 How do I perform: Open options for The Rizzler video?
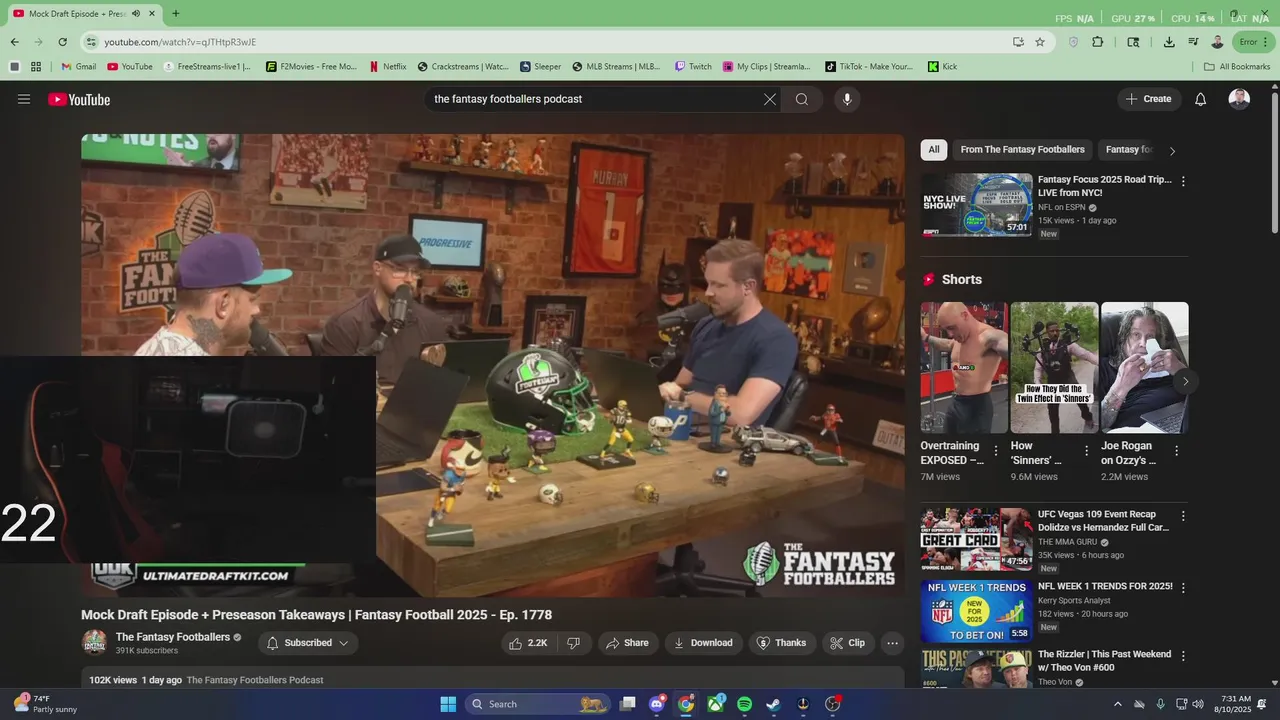tap(1183, 656)
